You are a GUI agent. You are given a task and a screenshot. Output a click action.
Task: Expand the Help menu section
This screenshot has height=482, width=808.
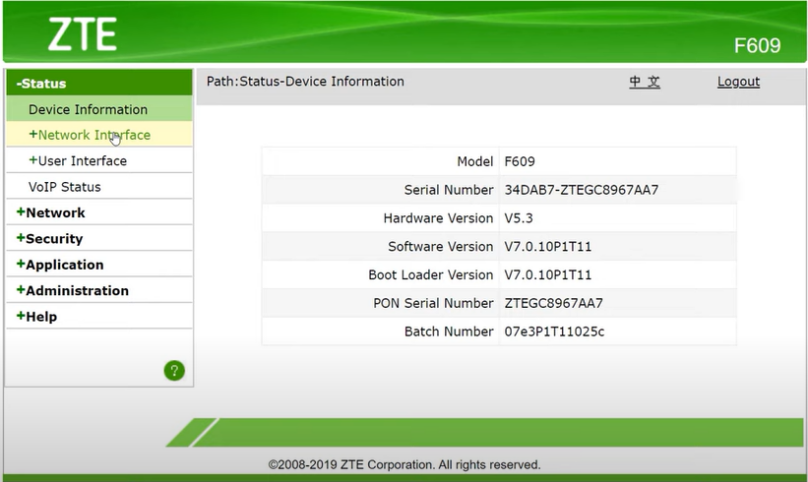[x=99, y=316]
